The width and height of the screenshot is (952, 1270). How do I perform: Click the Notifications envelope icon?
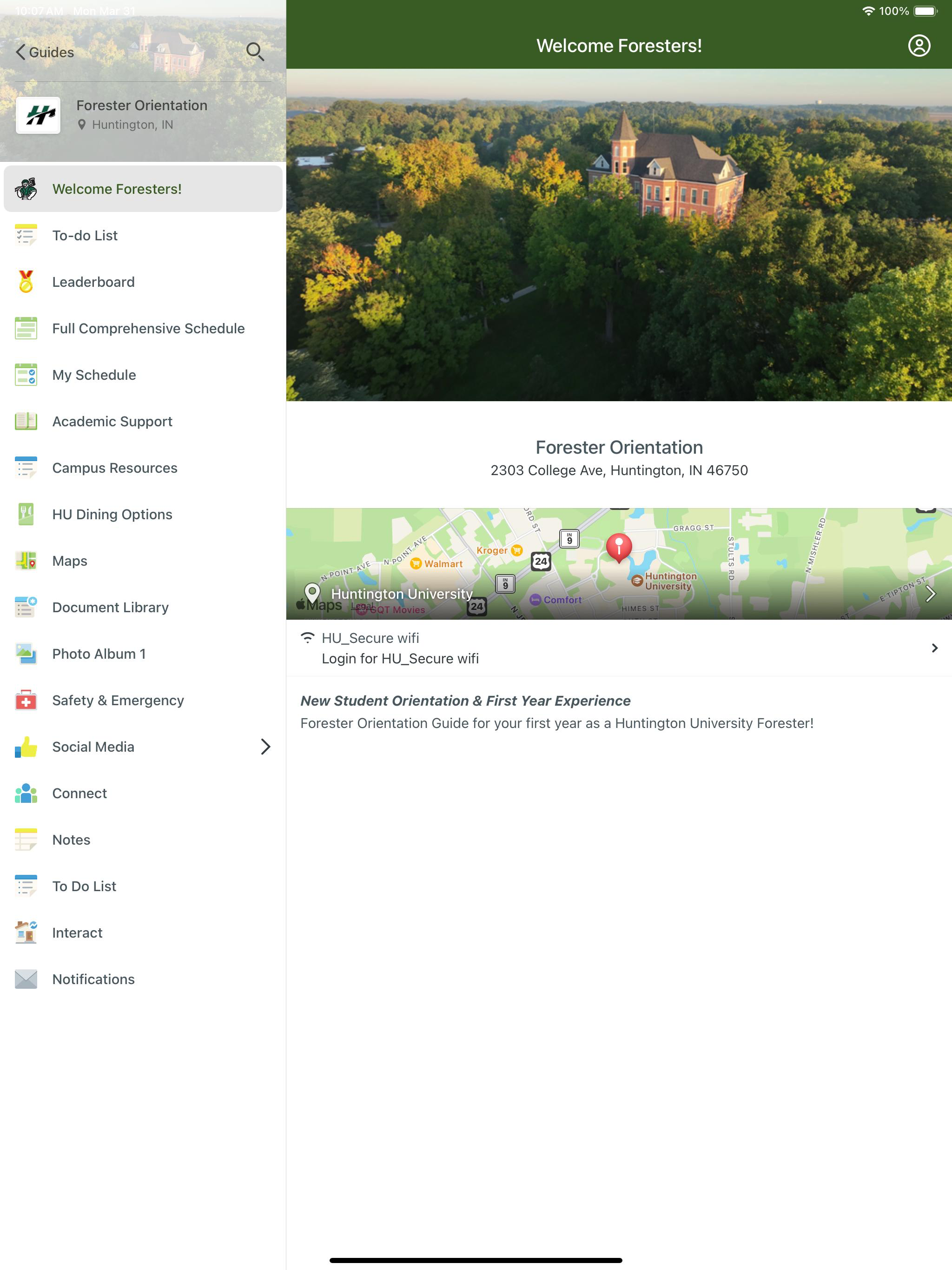tap(26, 979)
